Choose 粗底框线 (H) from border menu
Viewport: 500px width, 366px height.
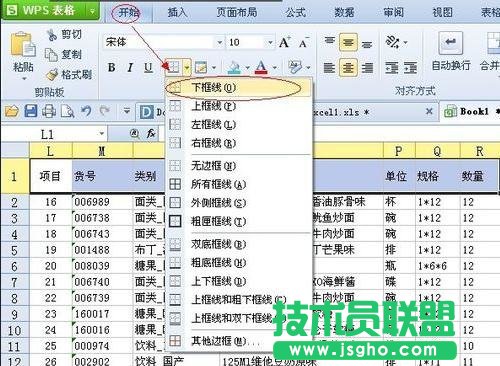pos(239,263)
